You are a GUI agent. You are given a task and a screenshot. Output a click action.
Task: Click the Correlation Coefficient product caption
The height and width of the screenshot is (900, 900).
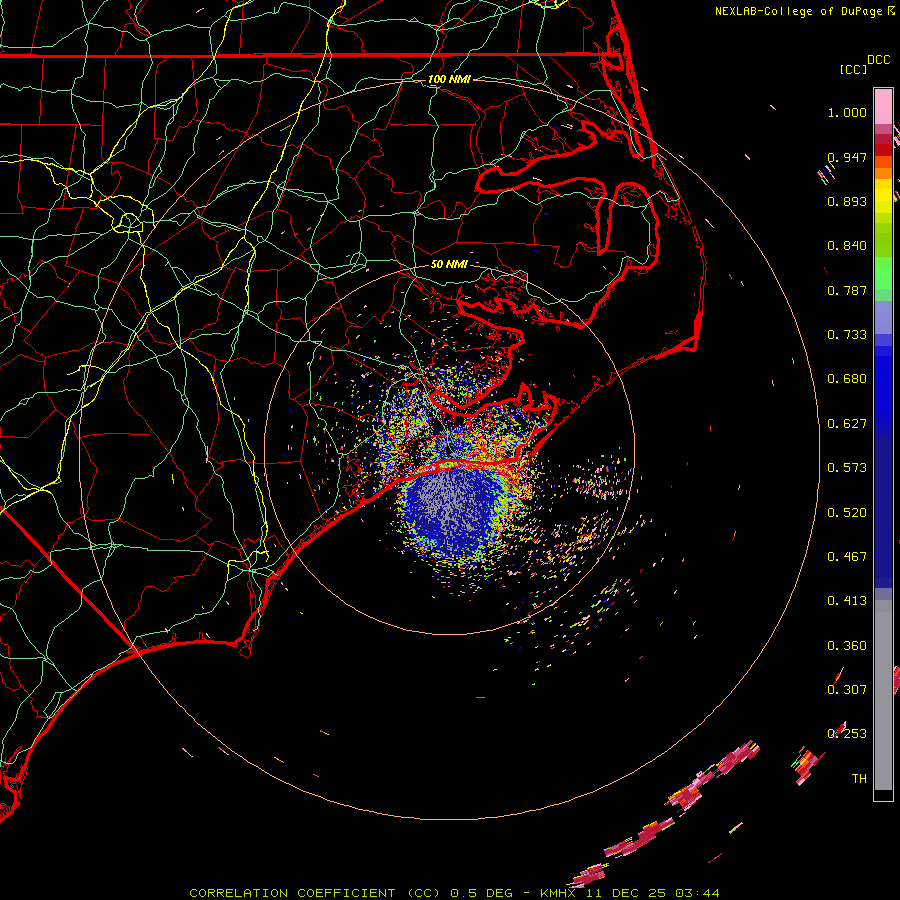click(454, 893)
